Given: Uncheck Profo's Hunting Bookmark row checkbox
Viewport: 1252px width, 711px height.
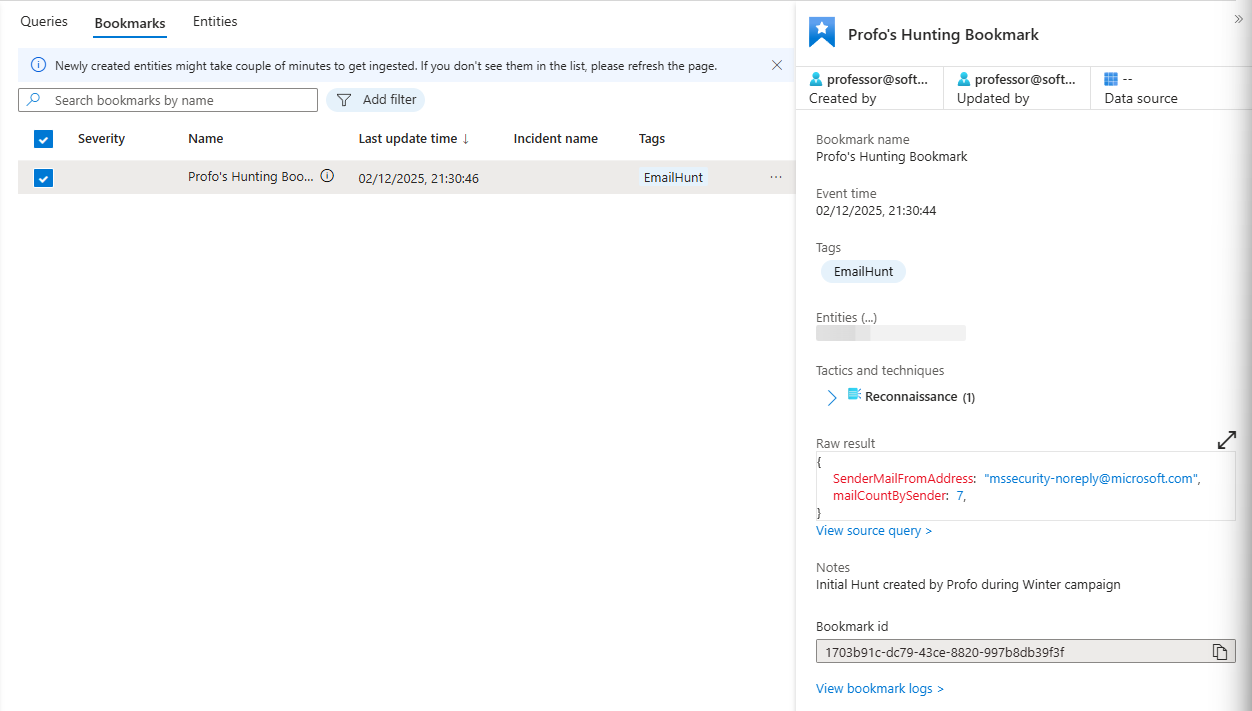Looking at the screenshot, I should [43, 178].
